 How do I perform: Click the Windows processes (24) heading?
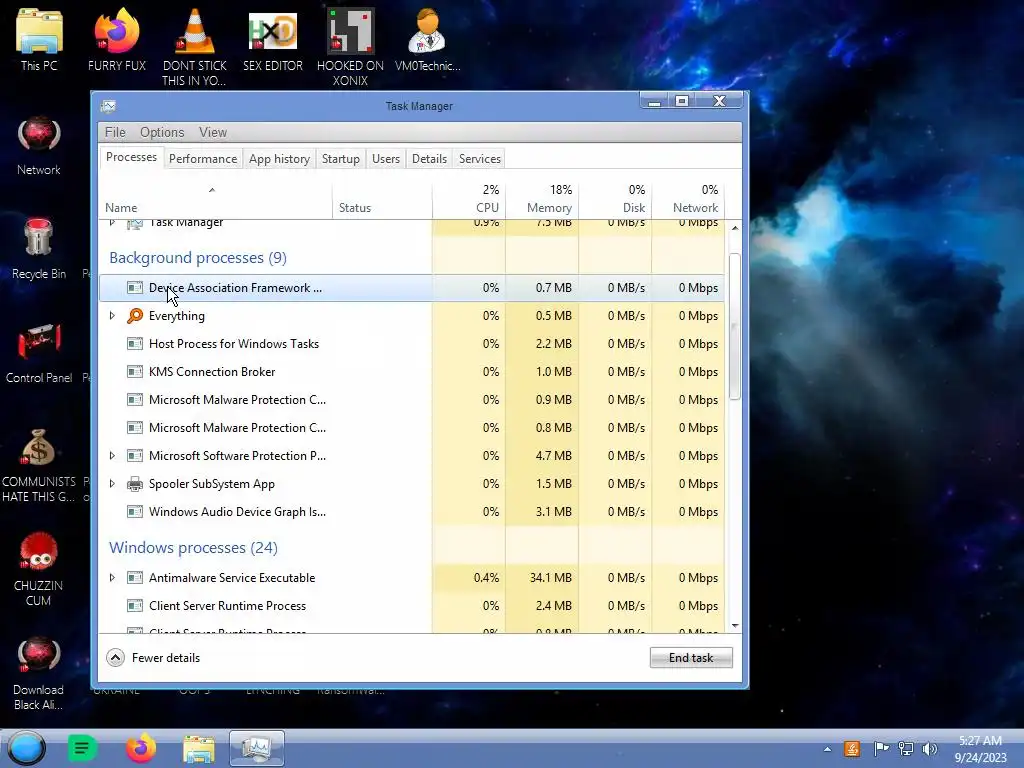coord(193,548)
